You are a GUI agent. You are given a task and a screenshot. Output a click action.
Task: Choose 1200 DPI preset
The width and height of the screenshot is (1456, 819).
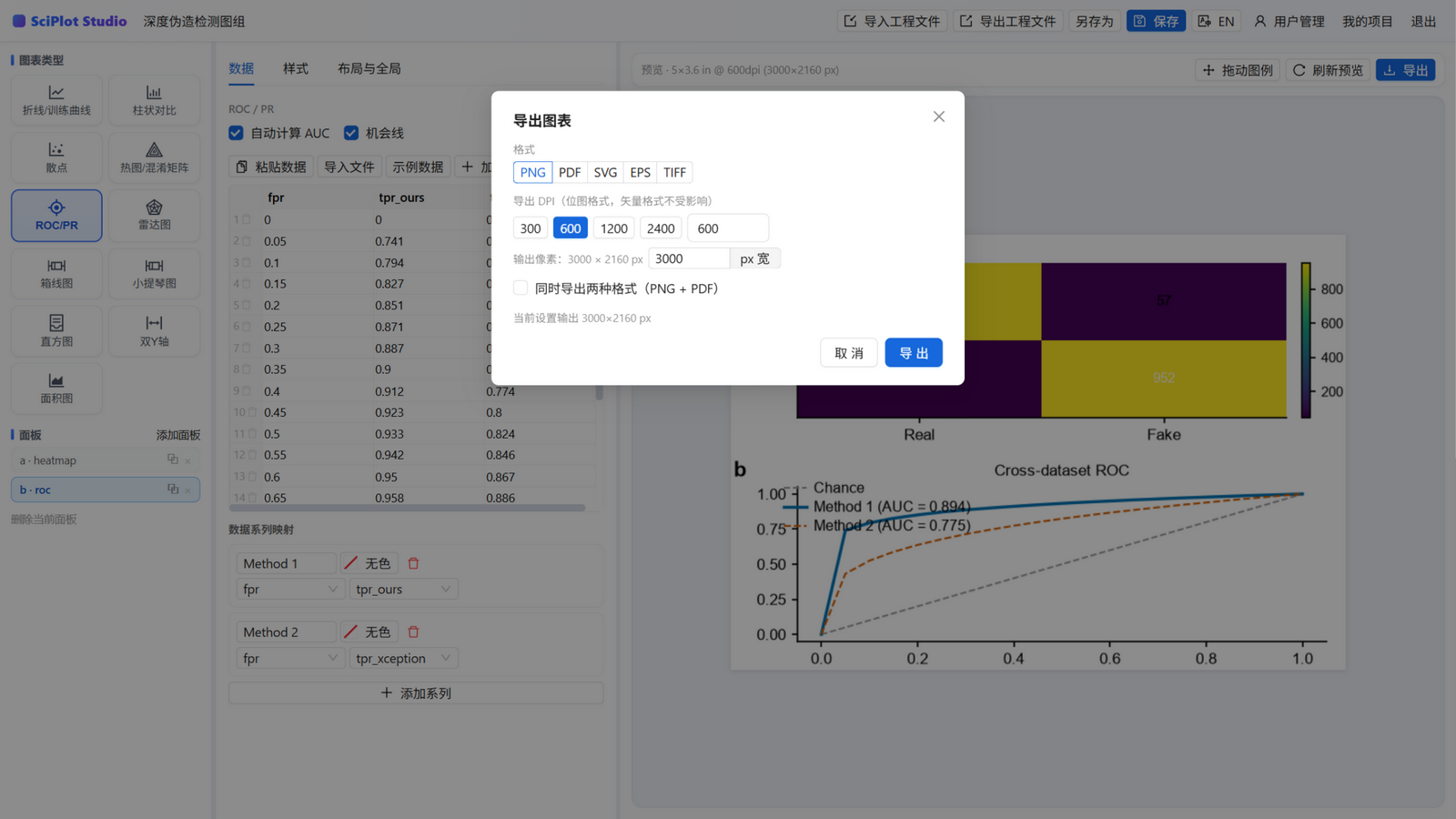[614, 228]
